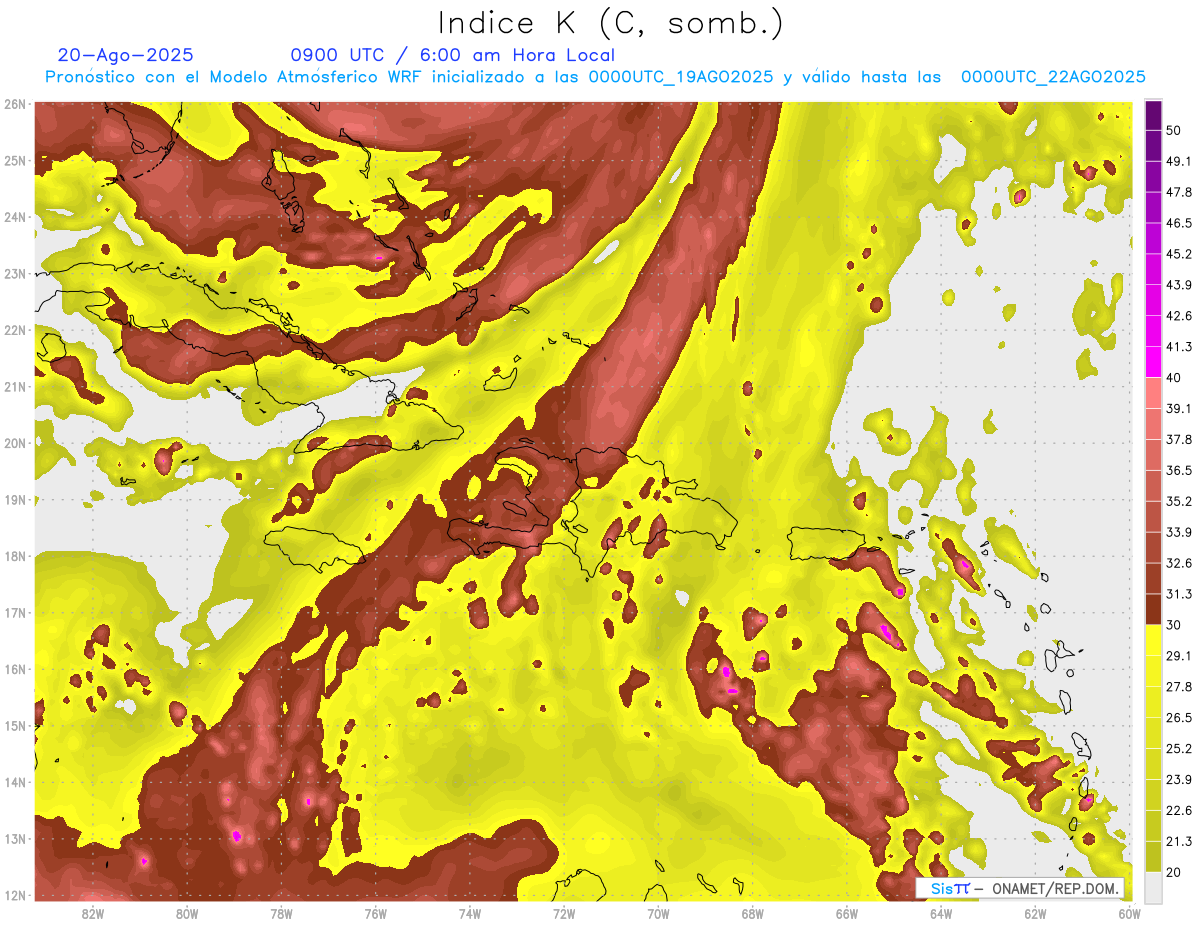The height and width of the screenshot is (927, 1200).
Task: Click the latitude label "20N"
Action: (15, 443)
